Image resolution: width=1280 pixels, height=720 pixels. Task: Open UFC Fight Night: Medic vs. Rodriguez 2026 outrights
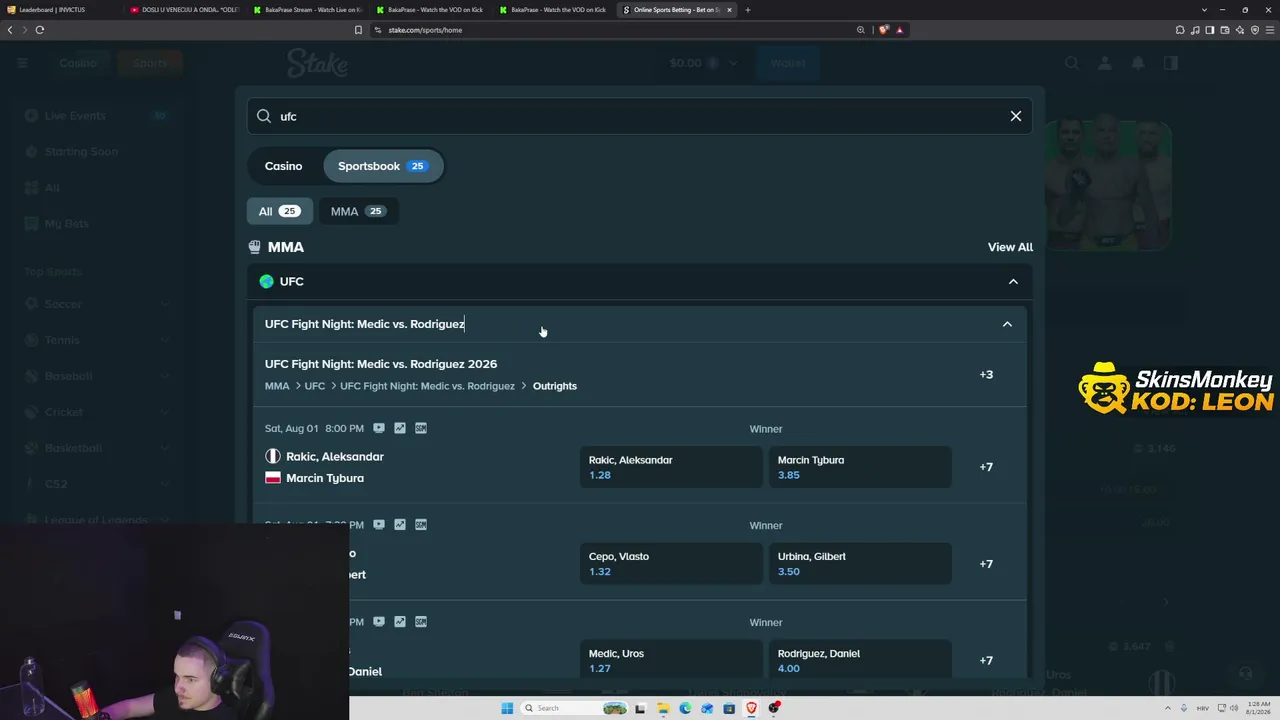381,364
